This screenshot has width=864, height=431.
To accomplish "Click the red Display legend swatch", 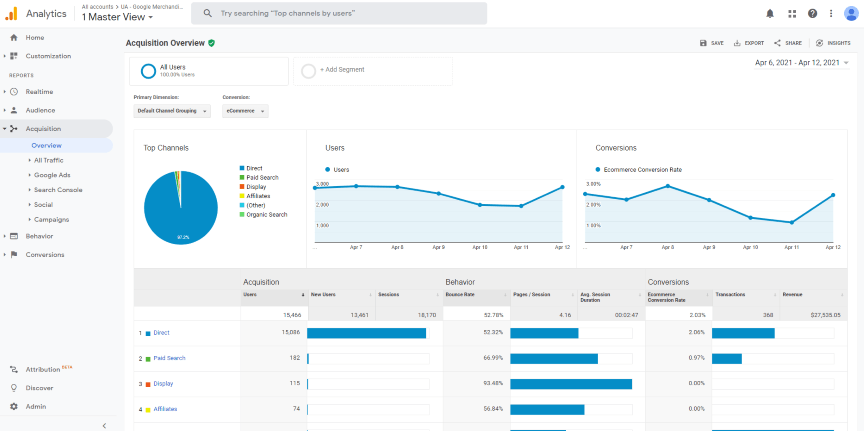I will point(241,187).
